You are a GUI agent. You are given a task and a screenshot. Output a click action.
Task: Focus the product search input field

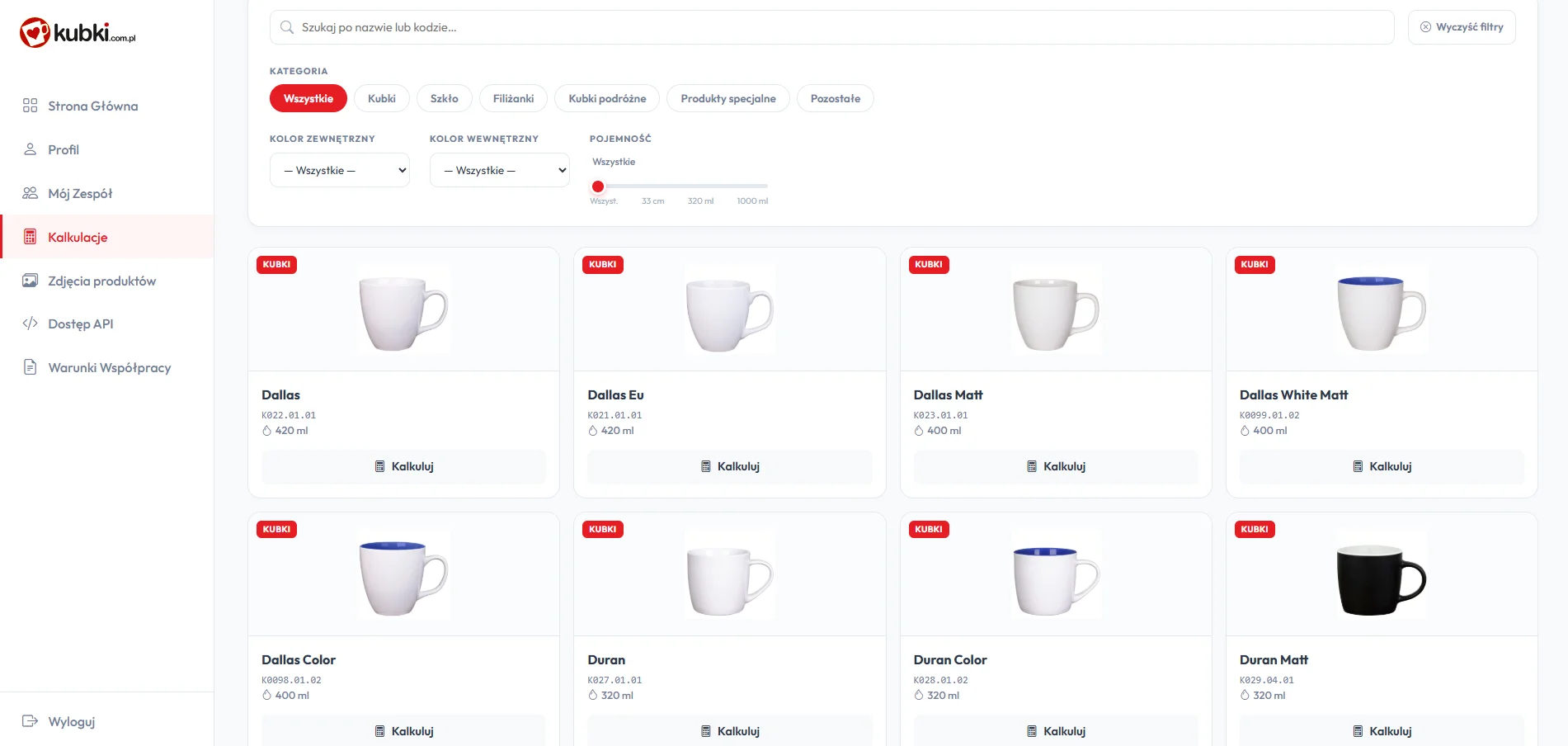click(x=831, y=27)
